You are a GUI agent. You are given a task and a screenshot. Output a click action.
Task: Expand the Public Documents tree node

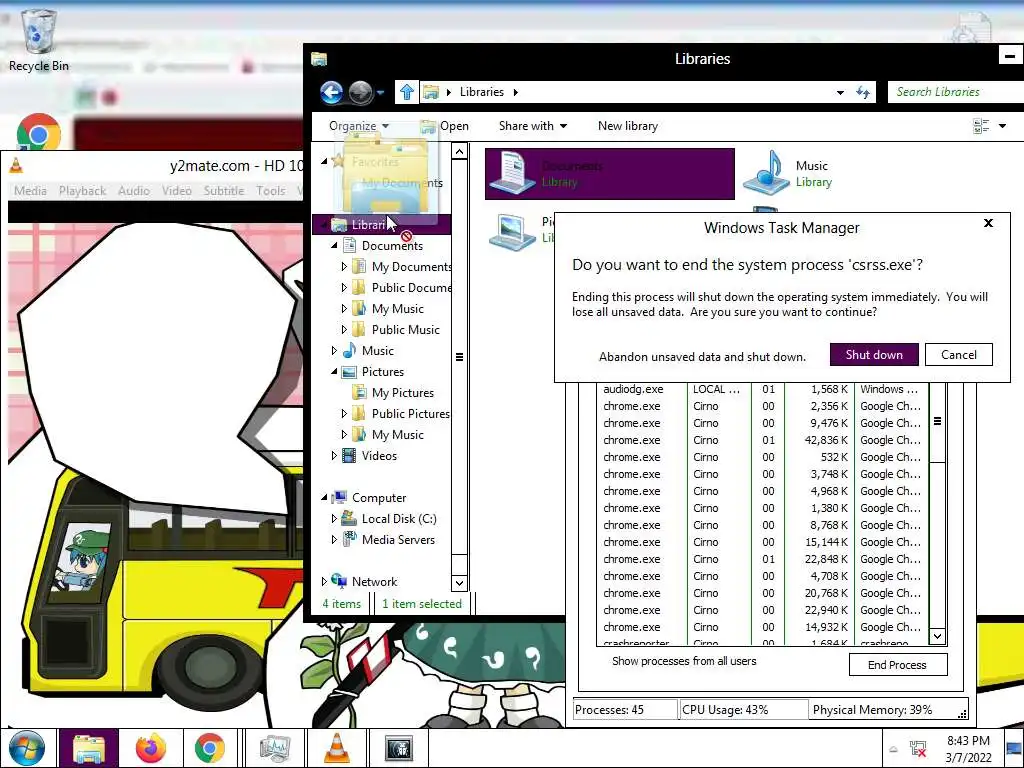tap(344, 287)
